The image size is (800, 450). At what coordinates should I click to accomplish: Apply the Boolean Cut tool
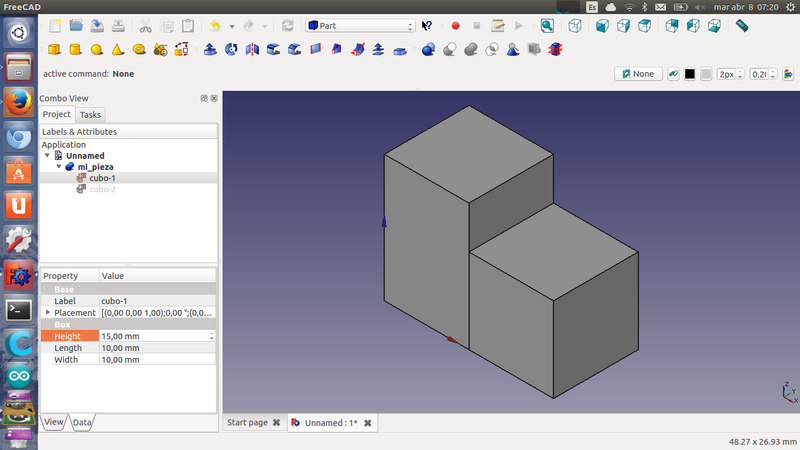click(451, 49)
